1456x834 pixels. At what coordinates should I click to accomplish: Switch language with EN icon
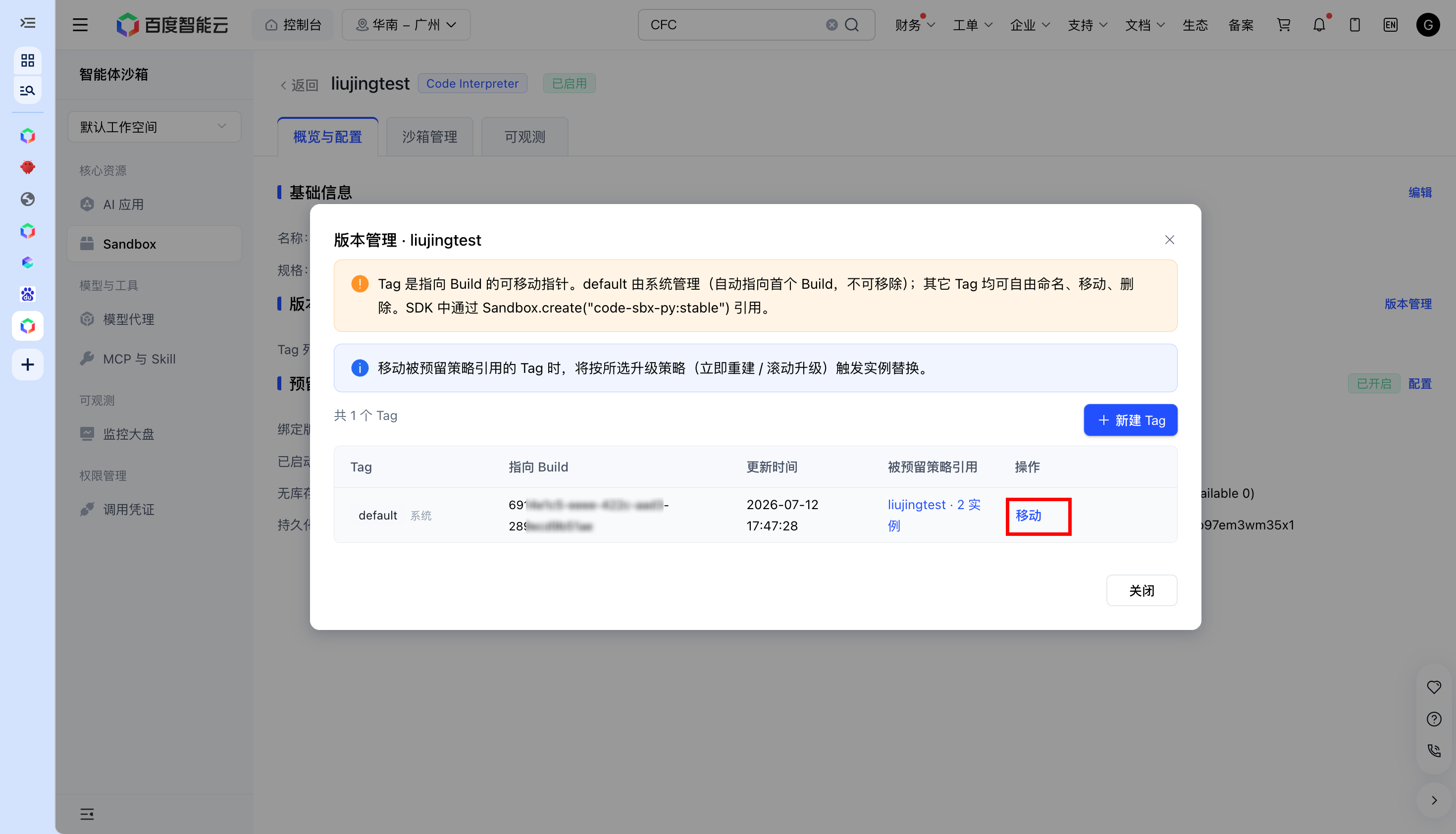point(1390,25)
